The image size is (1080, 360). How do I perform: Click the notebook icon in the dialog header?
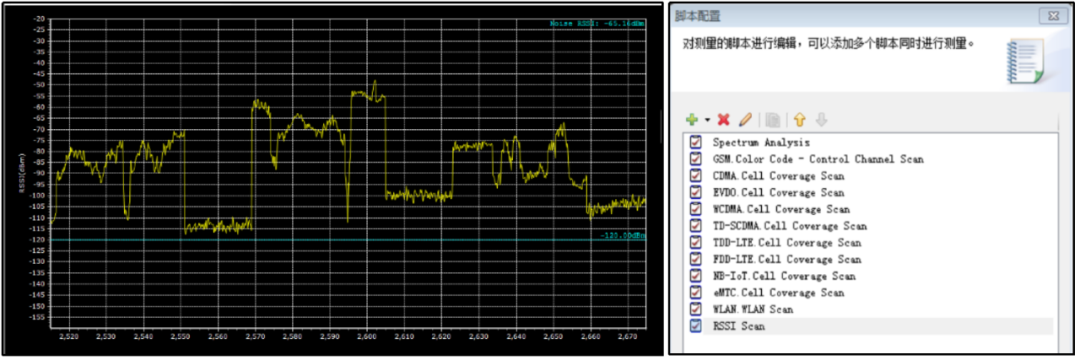point(1025,61)
